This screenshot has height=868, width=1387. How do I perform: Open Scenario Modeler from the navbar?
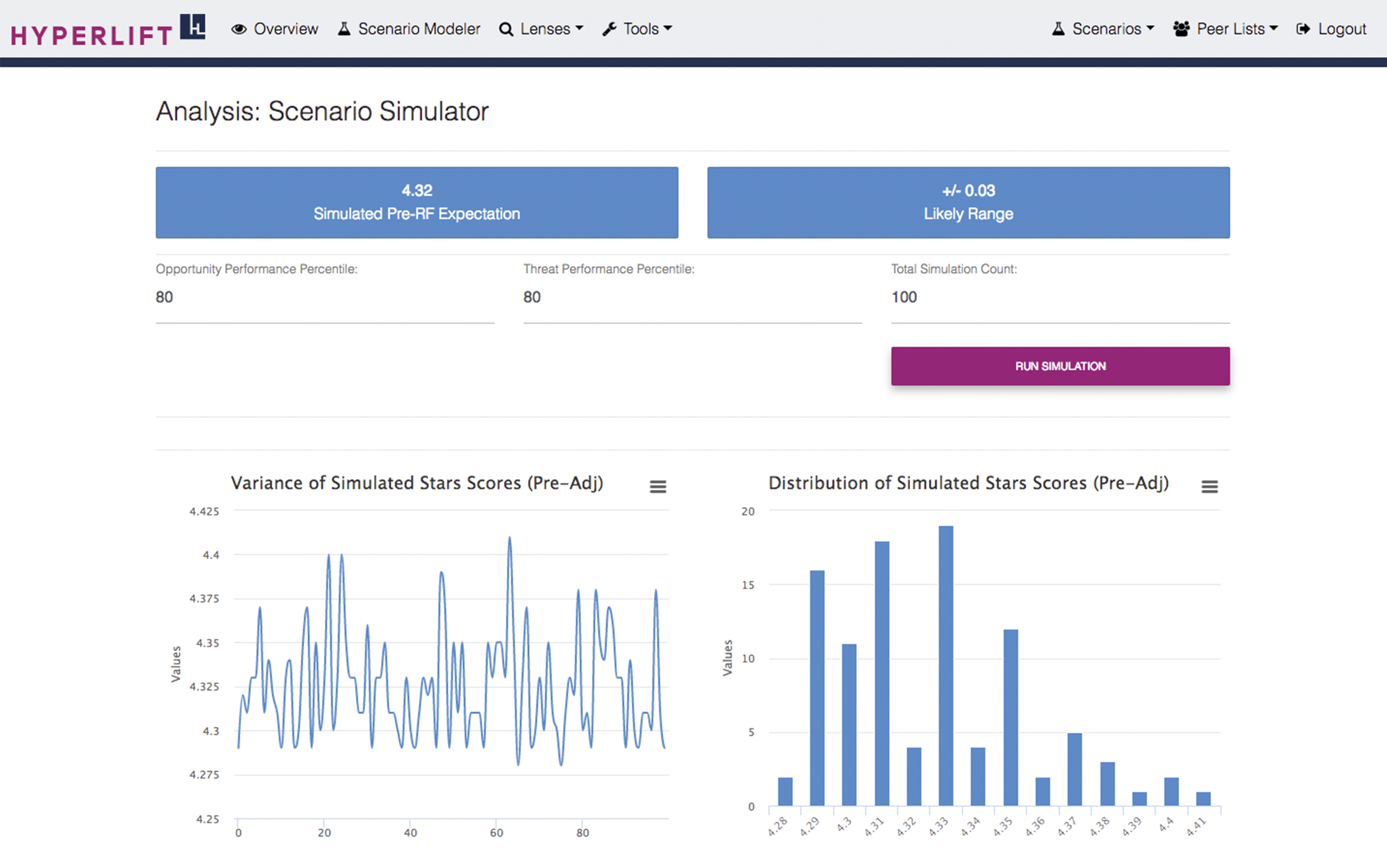point(419,29)
